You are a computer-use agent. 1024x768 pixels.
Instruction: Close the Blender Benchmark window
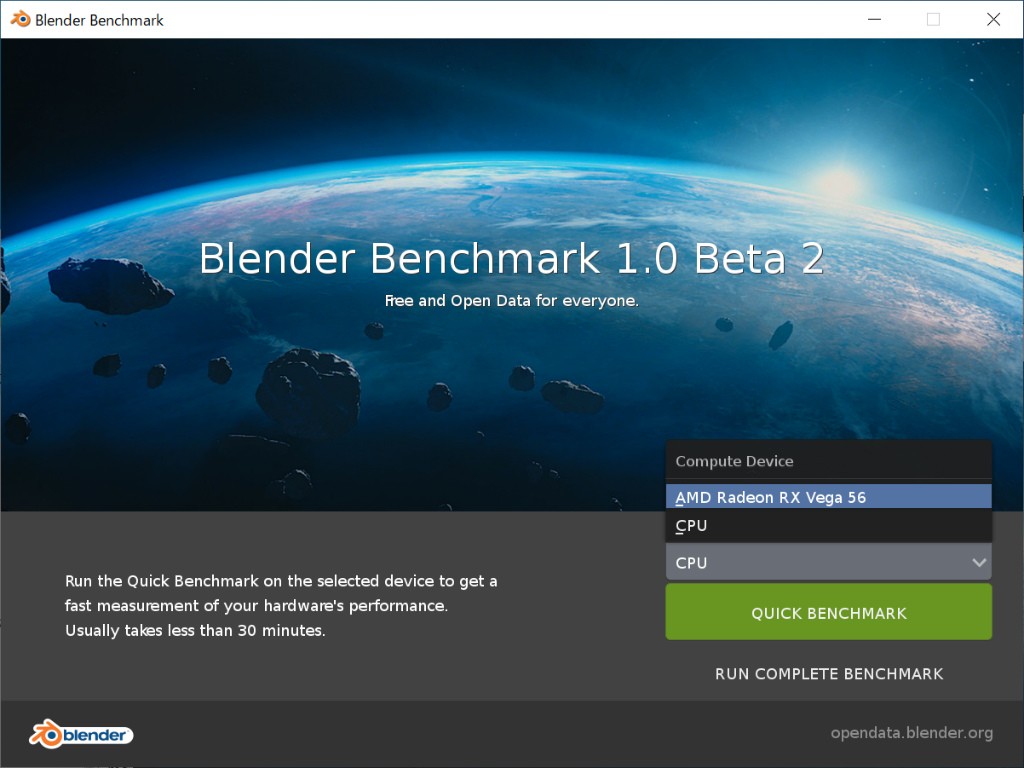pyautogui.click(x=993, y=19)
